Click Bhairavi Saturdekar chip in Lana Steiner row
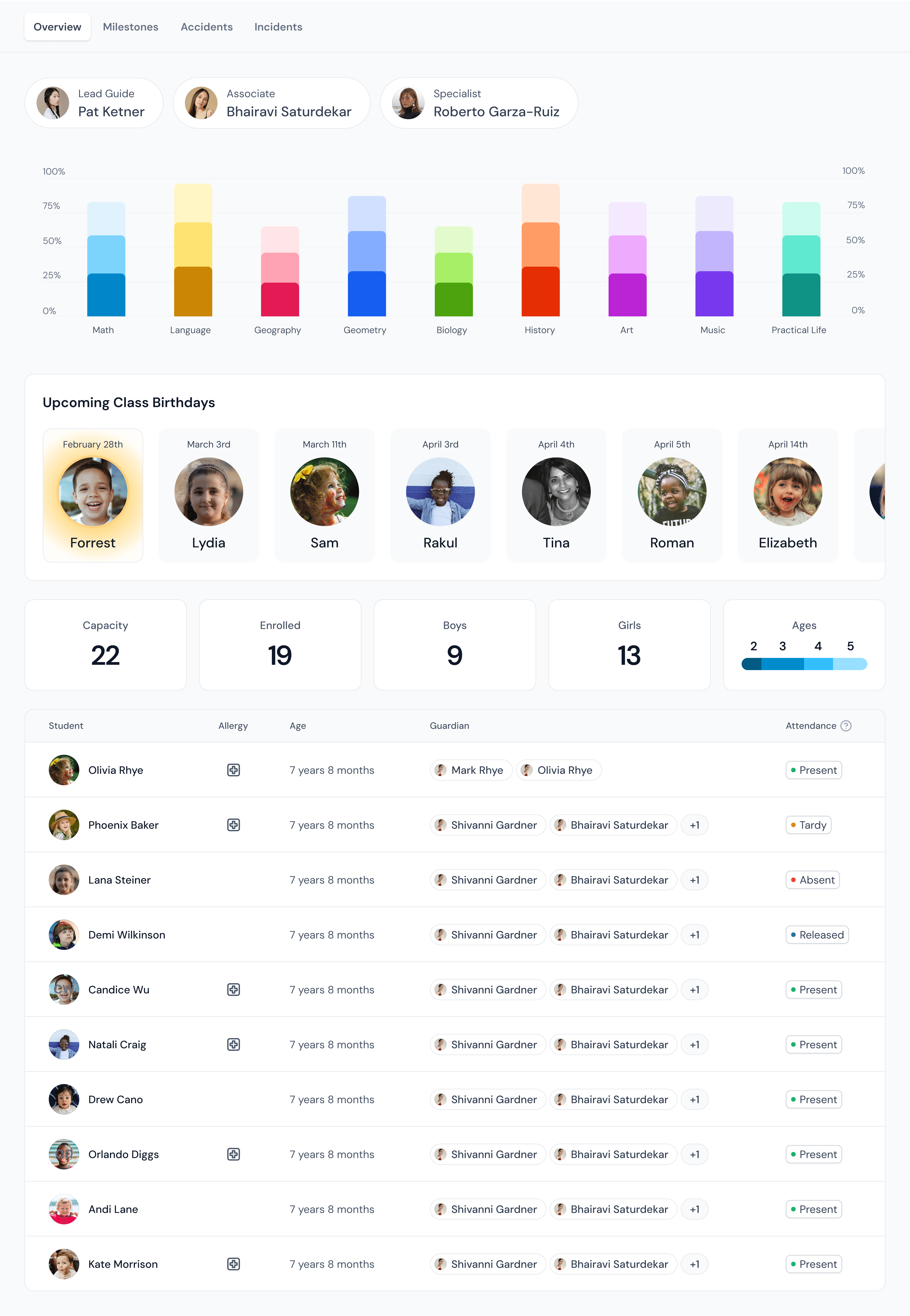This screenshot has height=1316, width=910. pos(614,880)
